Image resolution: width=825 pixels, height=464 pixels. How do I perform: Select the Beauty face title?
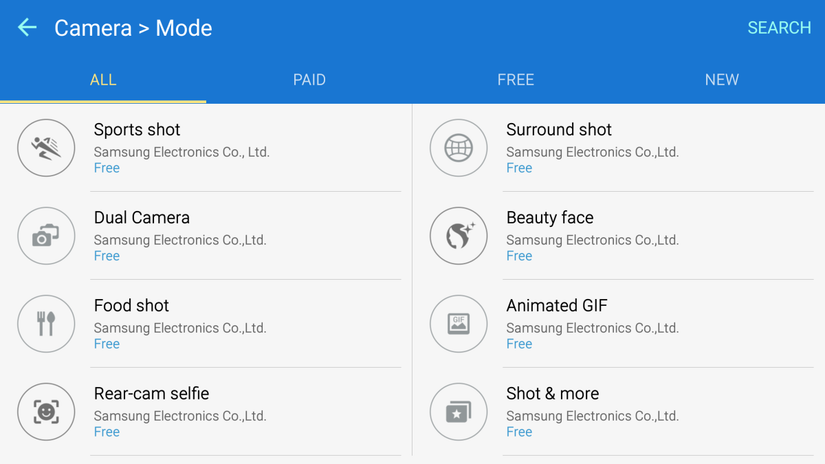coord(550,217)
